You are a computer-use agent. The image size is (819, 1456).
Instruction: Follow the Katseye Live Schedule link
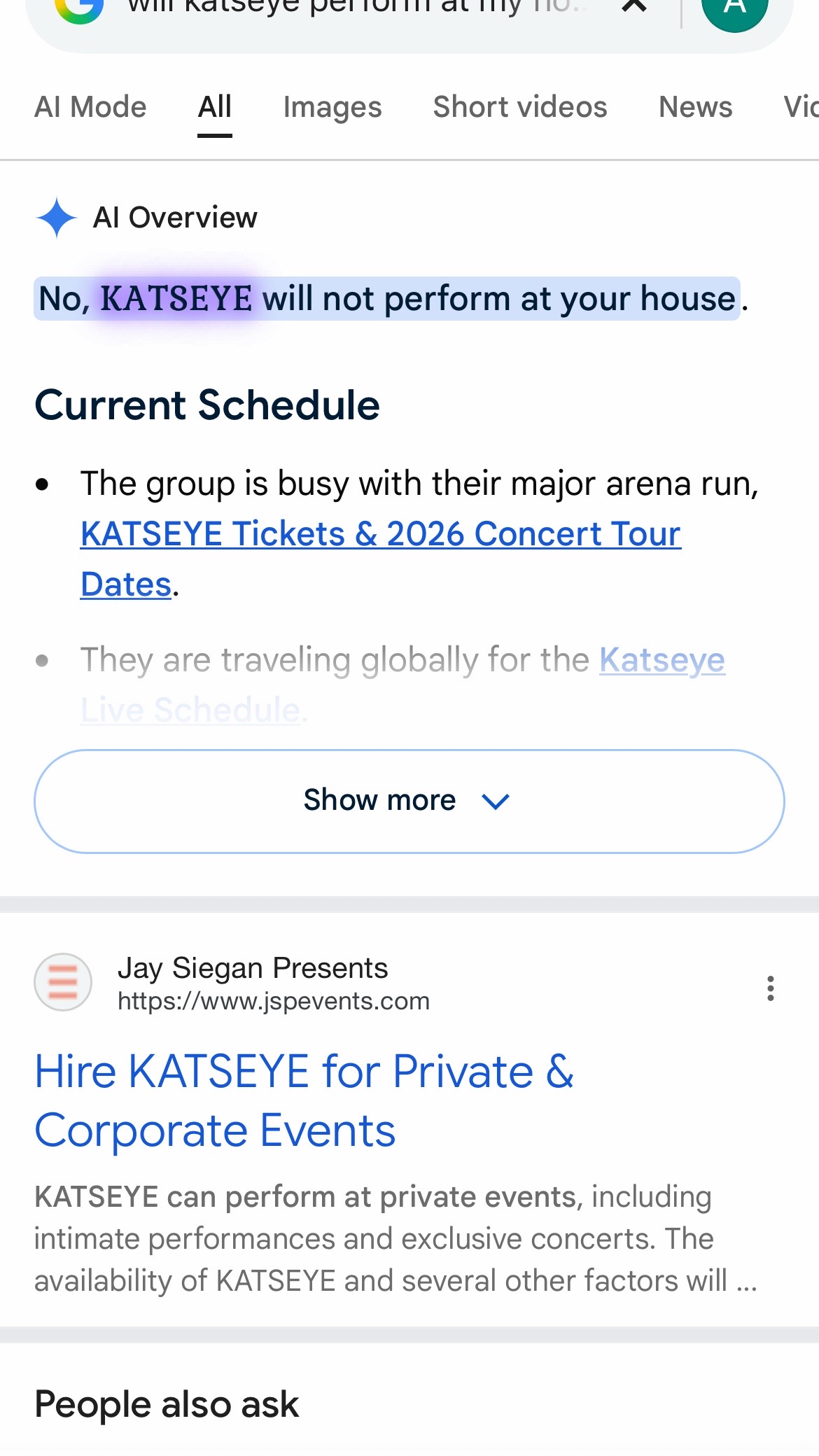pos(402,685)
